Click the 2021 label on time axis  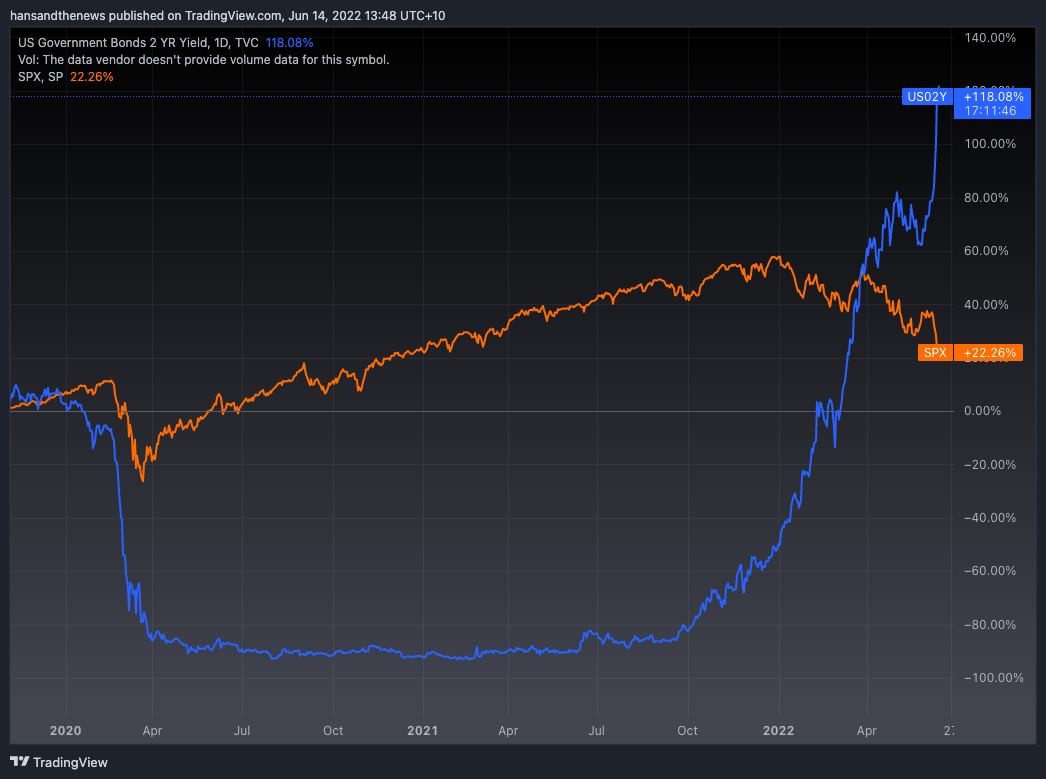421,731
